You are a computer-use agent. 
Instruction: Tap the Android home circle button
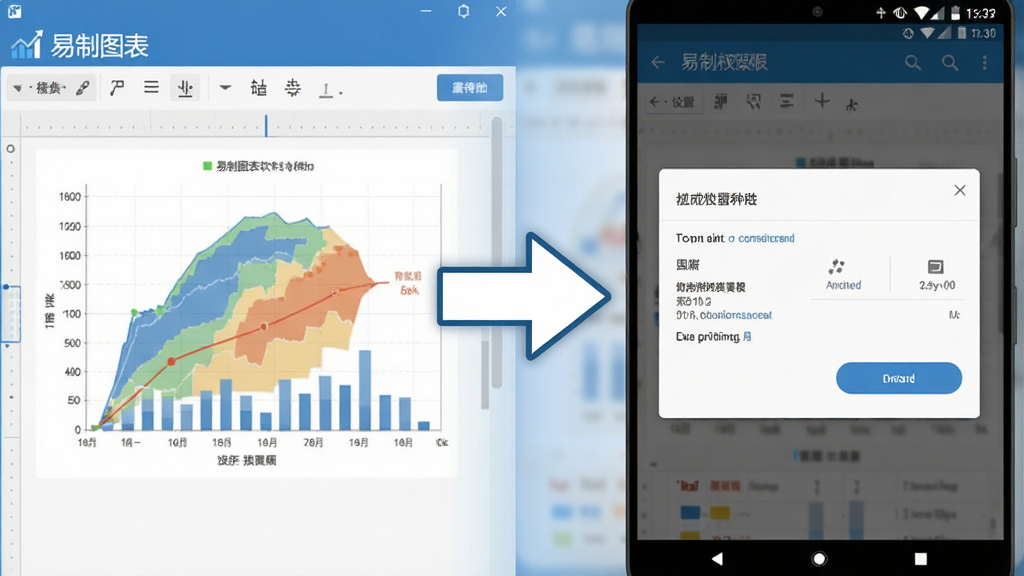pyautogui.click(x=819, y=558)
